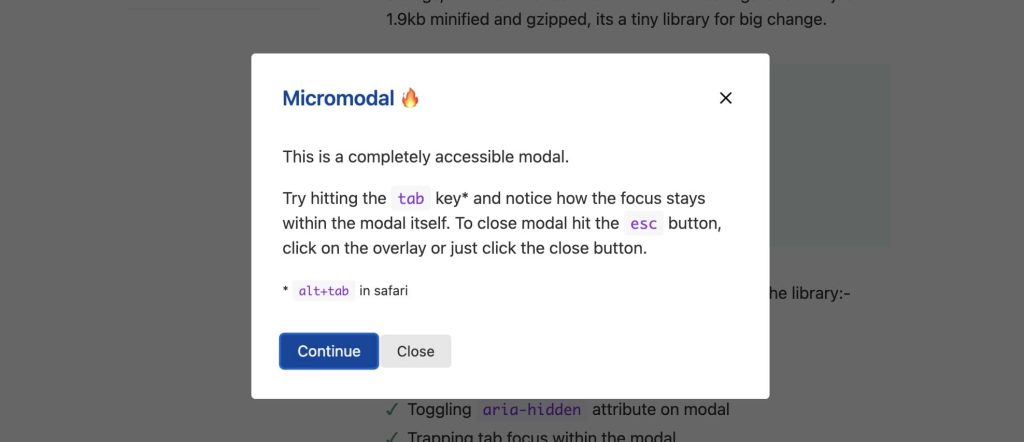Click "Trapping tab focus within the modal" item
The height and width of the screenshot is (442, 1024).
coord(542,437)
